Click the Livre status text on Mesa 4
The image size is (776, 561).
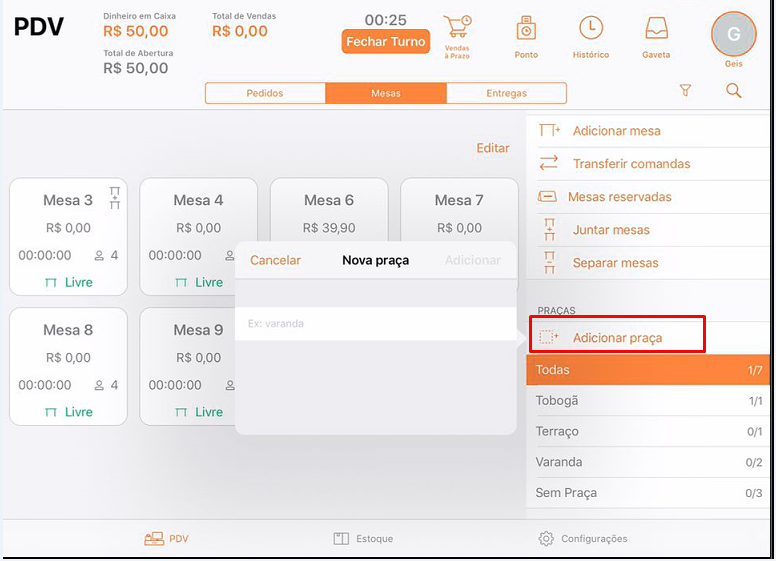pos(209,282)
